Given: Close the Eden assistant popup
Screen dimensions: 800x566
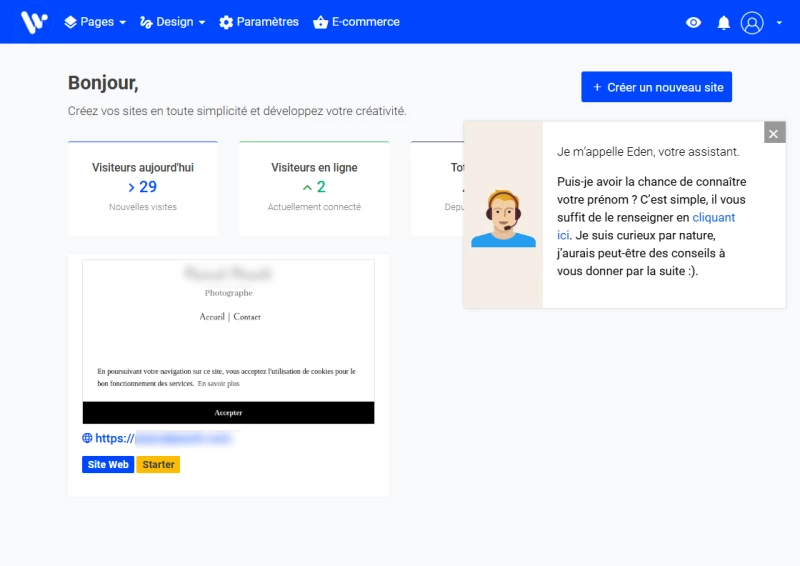Looking at the screenshot, I should coord(774,133).
